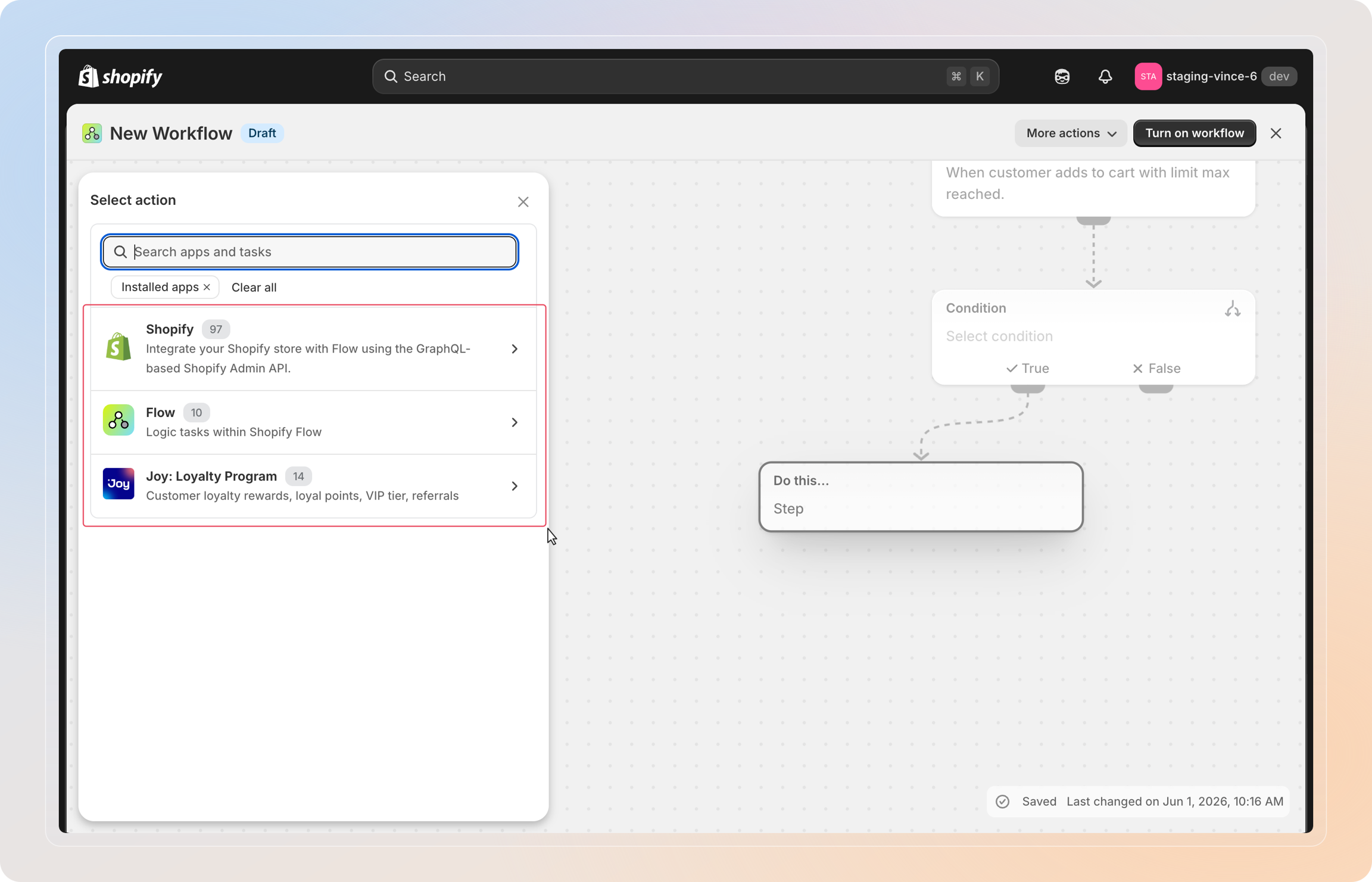Click the Last changed timestamp
1372x882 pixels.
(x=1174, y=801)
